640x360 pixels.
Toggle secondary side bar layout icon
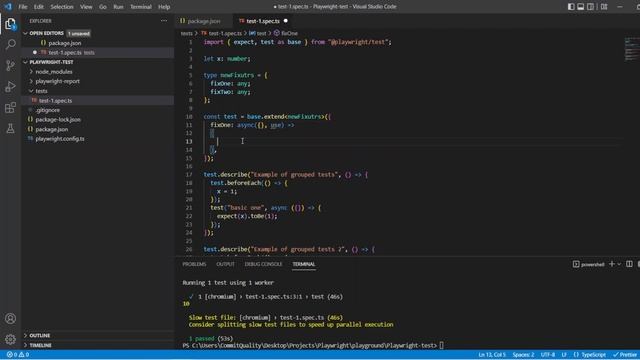click(590, 7)
